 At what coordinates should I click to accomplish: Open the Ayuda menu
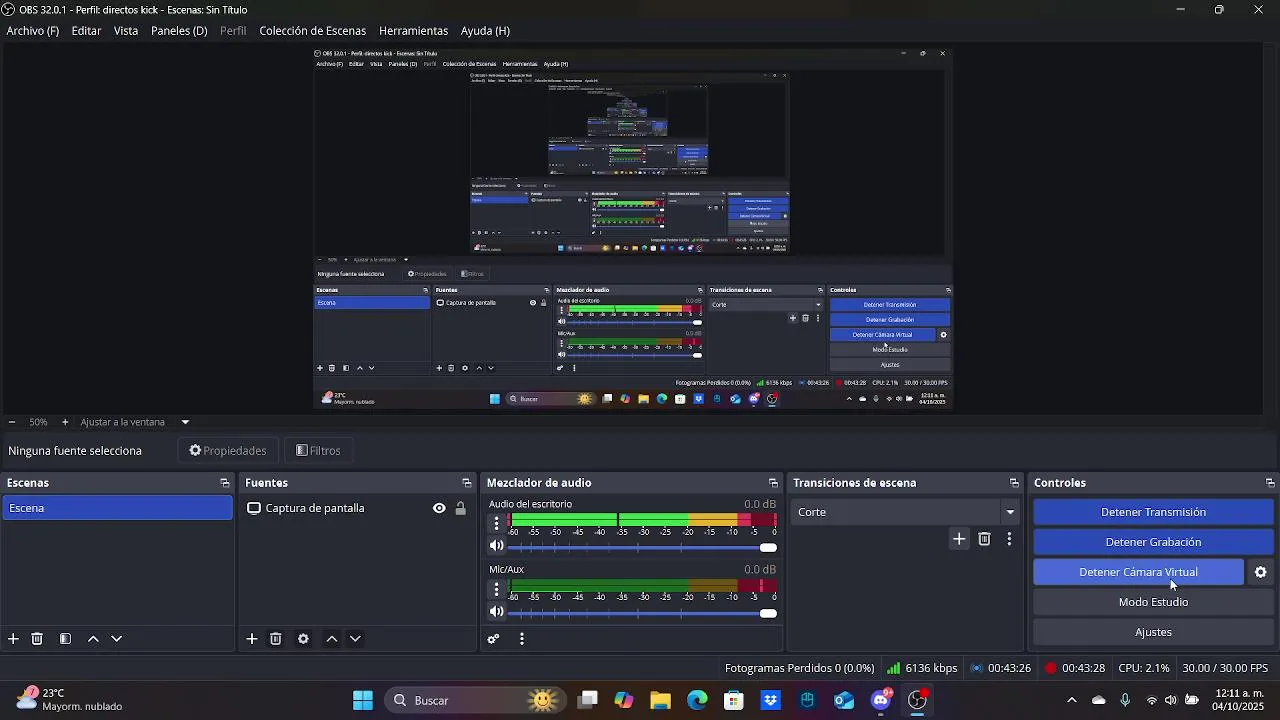point(485,31)
